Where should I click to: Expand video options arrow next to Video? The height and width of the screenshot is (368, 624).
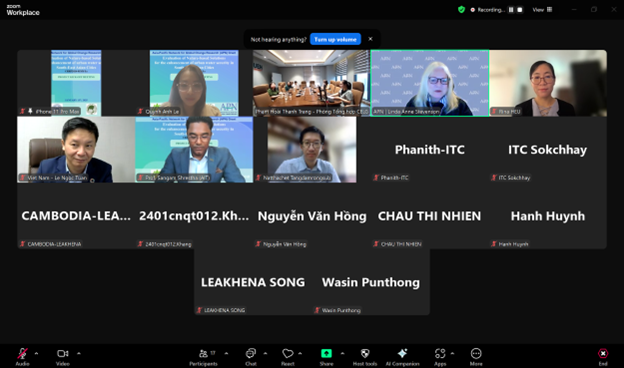click(x=79, y=353)
